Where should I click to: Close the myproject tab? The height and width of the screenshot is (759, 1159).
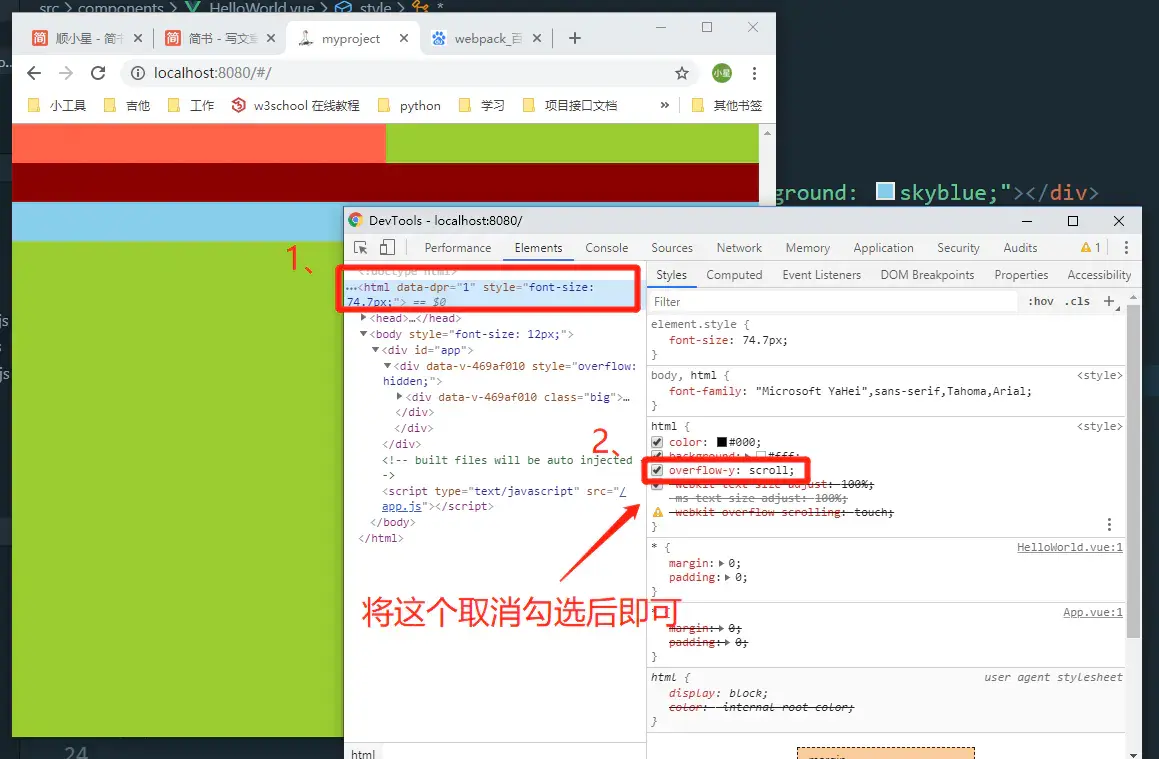(x=404, y=38)
